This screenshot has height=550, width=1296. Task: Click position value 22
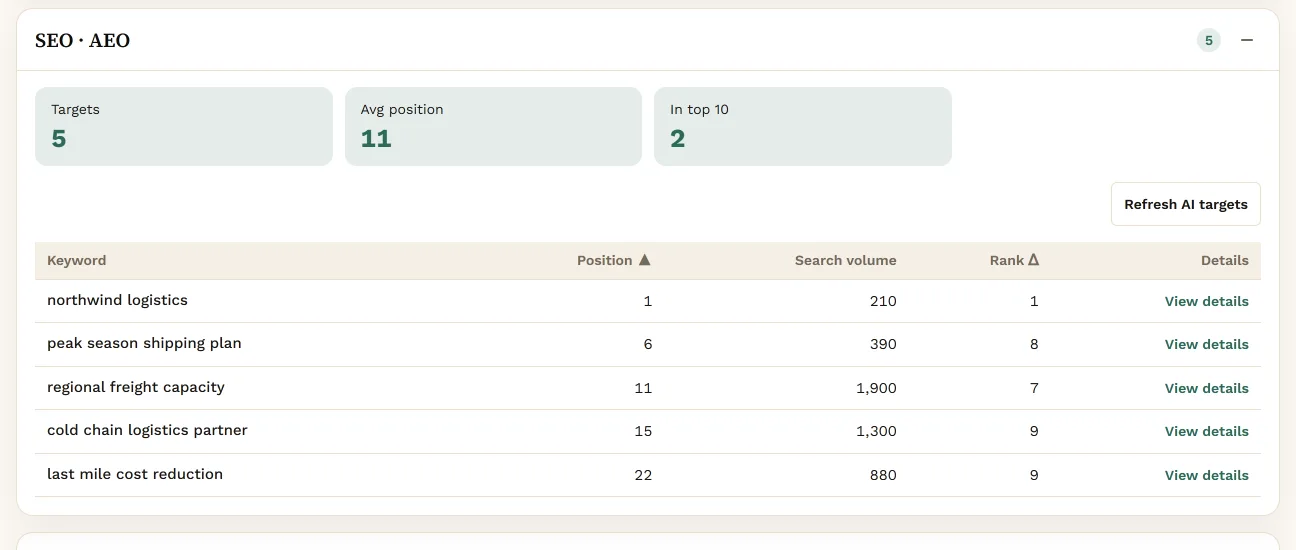pyautogui.click(x=643, y=475)
